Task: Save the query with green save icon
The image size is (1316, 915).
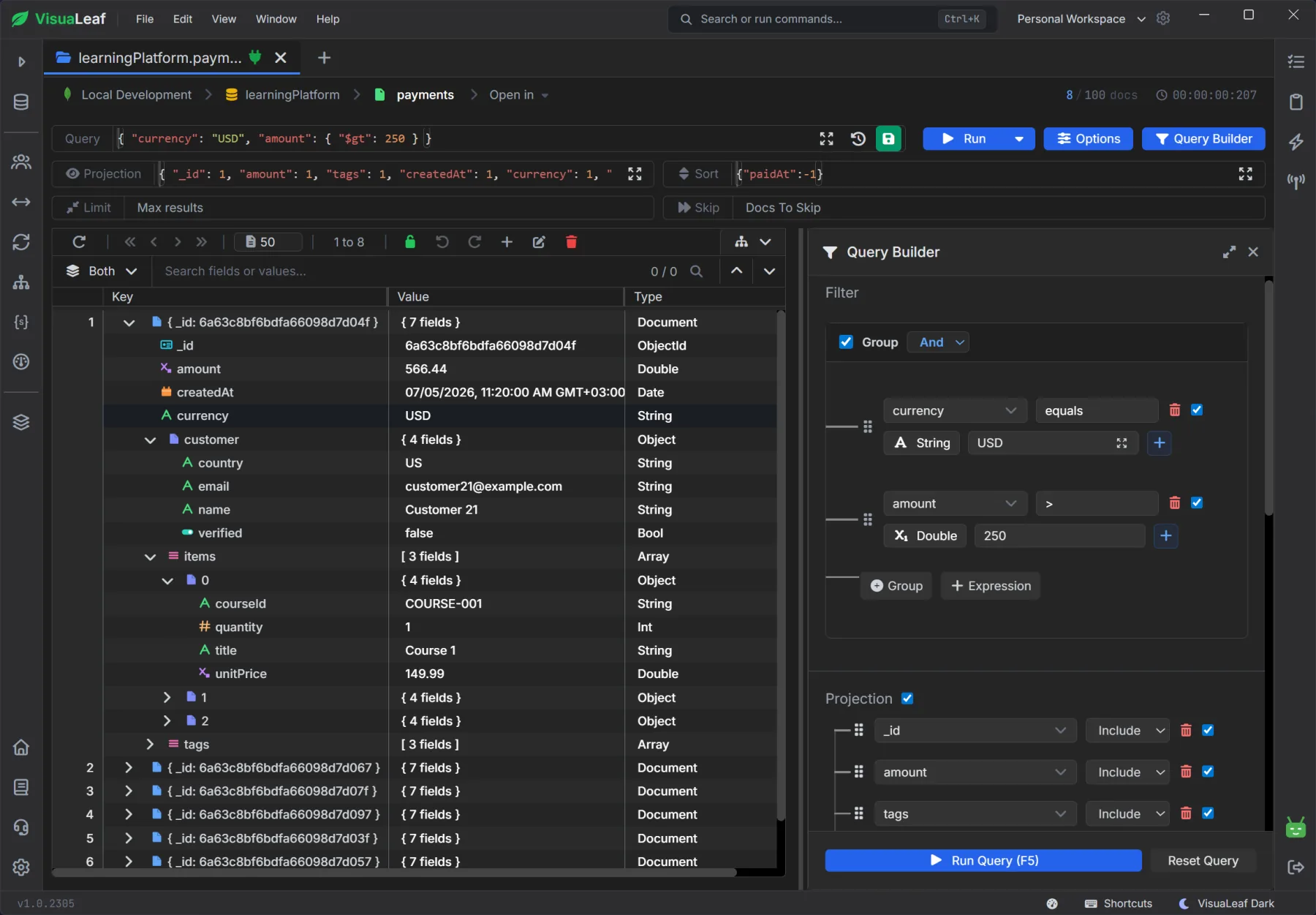Action: point(888,138)
